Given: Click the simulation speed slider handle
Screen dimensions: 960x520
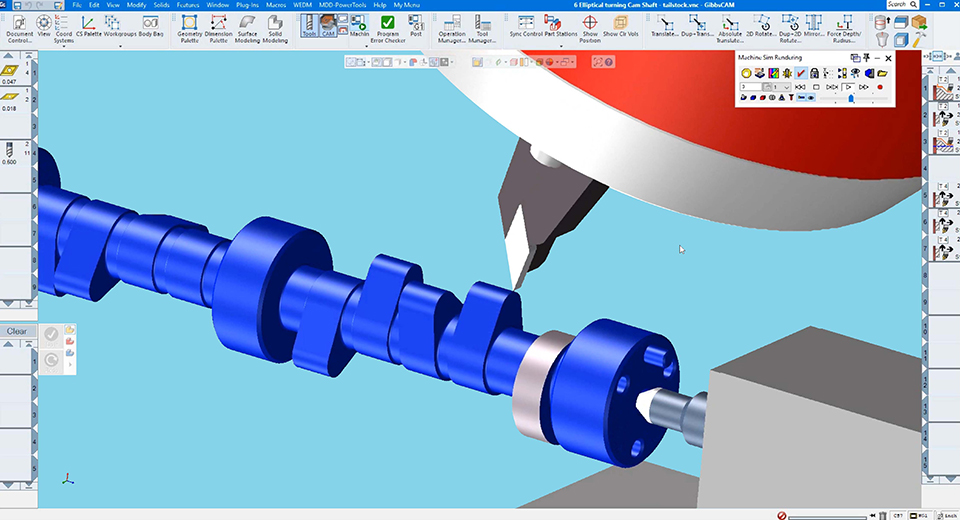Looking at the screenshot, I should (x=850, y=98).
